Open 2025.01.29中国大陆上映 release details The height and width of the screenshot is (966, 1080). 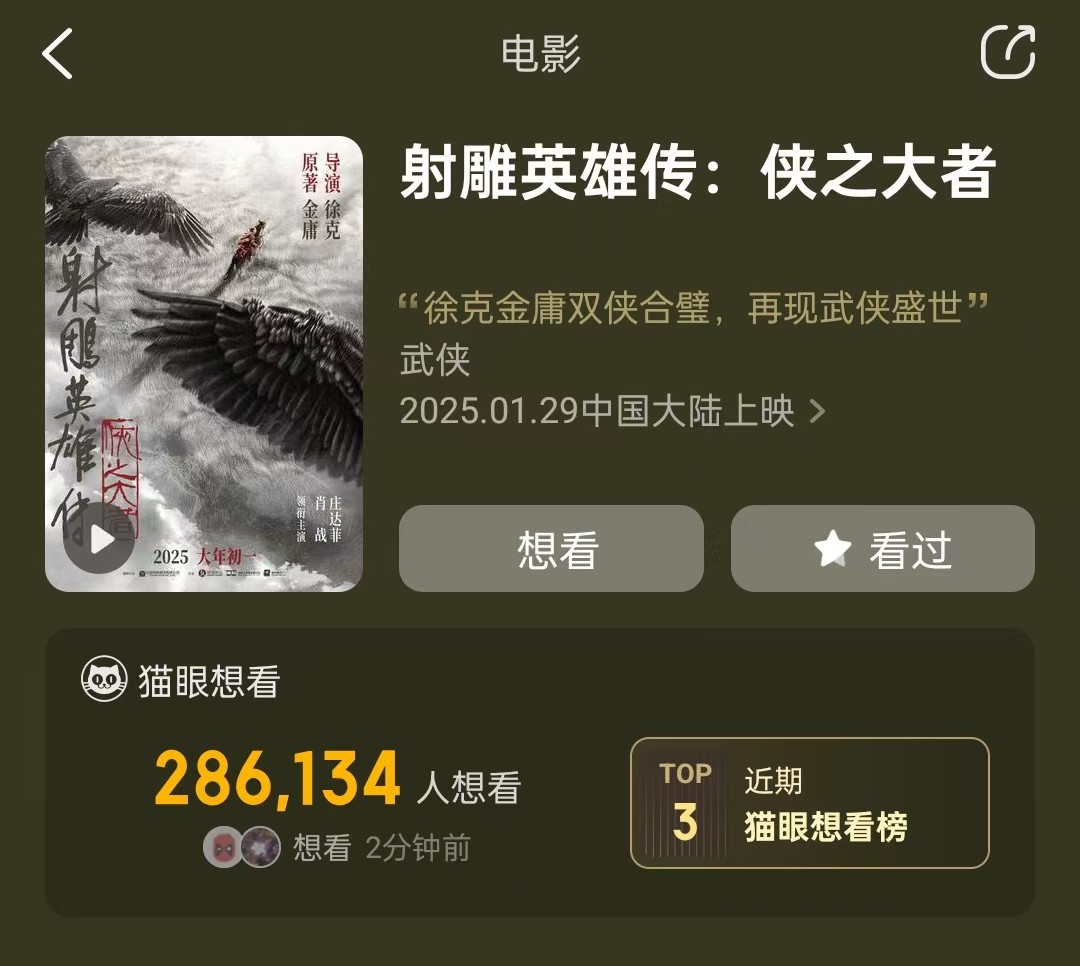[612, 411]
